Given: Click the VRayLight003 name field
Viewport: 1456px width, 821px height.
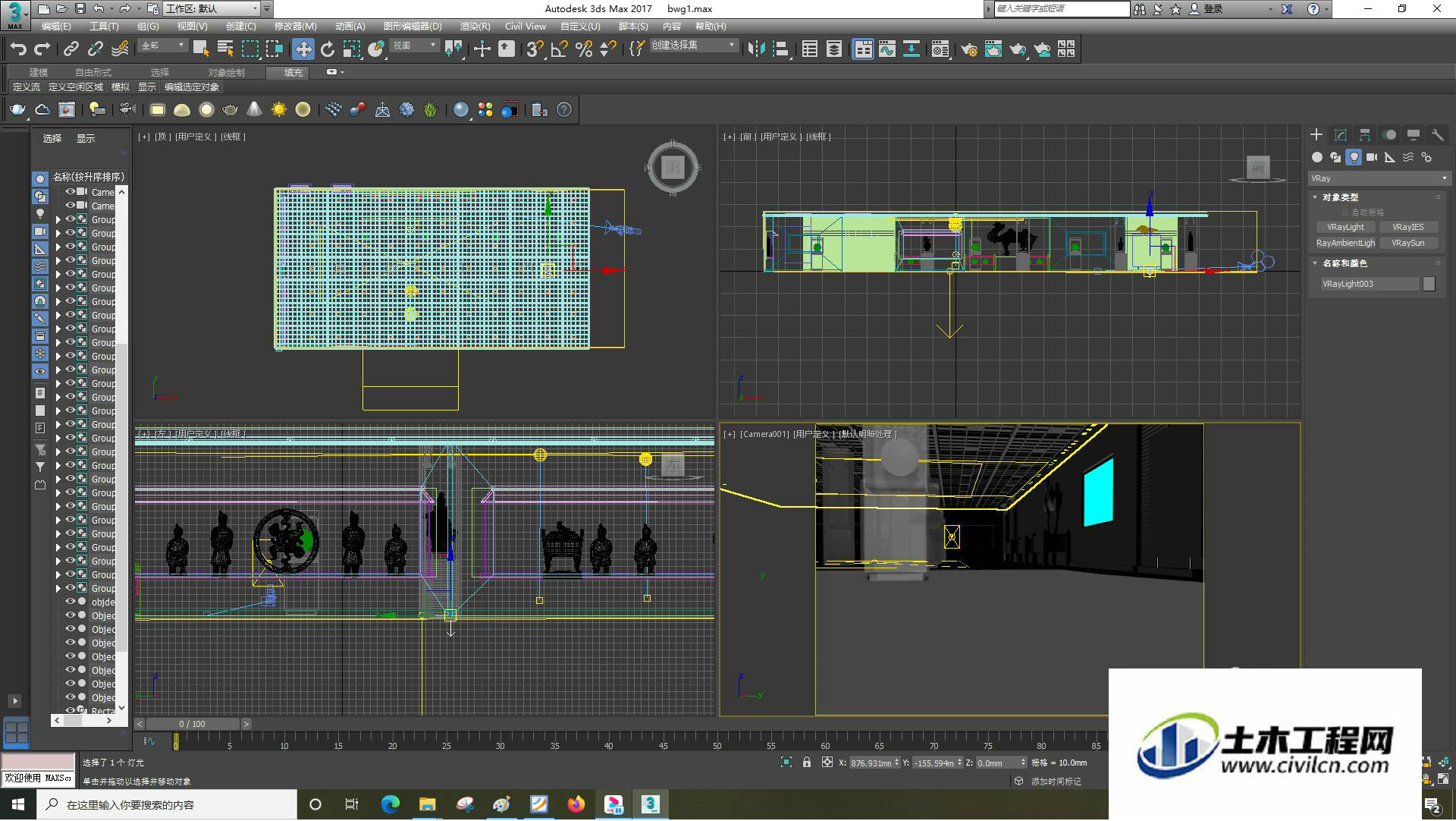Looking at the screenshot, I should pyautogui.click(x=1370, y=284).
